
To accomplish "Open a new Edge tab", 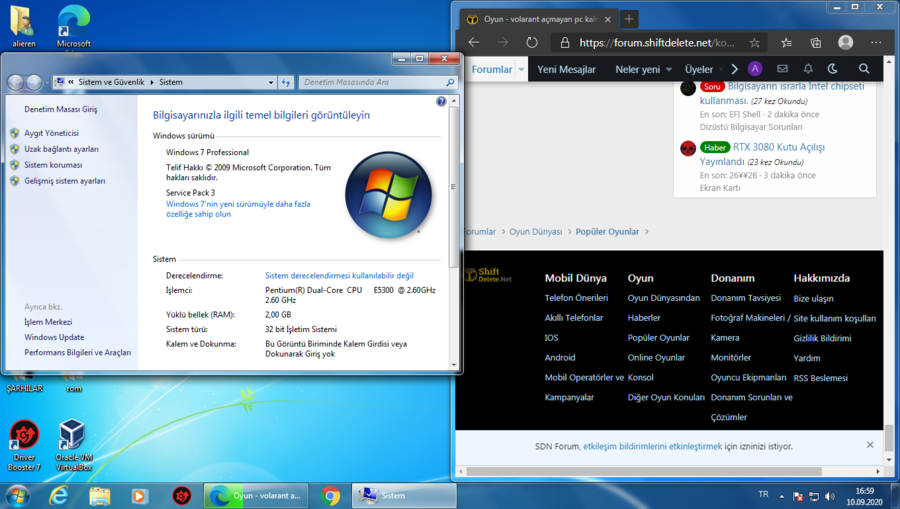I will (x=629, y=20).
